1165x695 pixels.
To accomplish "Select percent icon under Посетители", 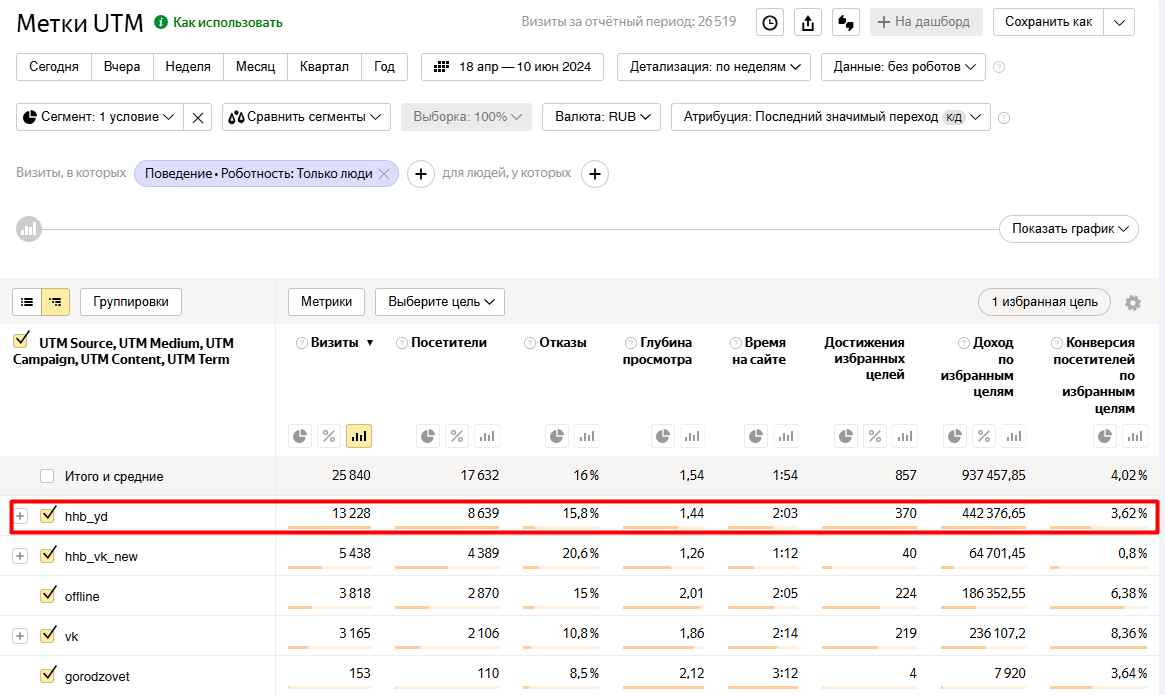I will [x=457, y=436].
